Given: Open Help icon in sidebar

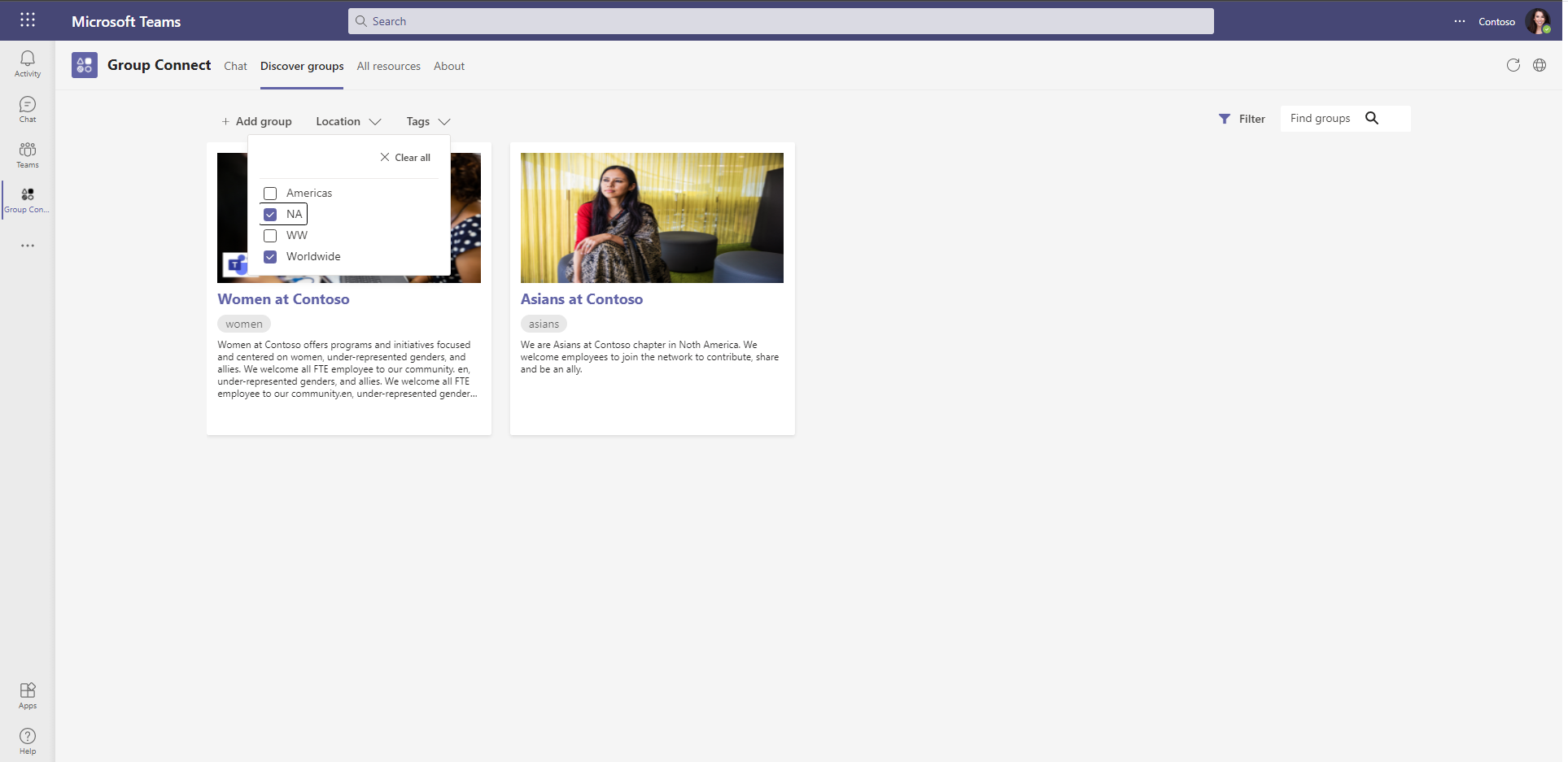Looking at the screenshot, I should [x=28, y=741].
